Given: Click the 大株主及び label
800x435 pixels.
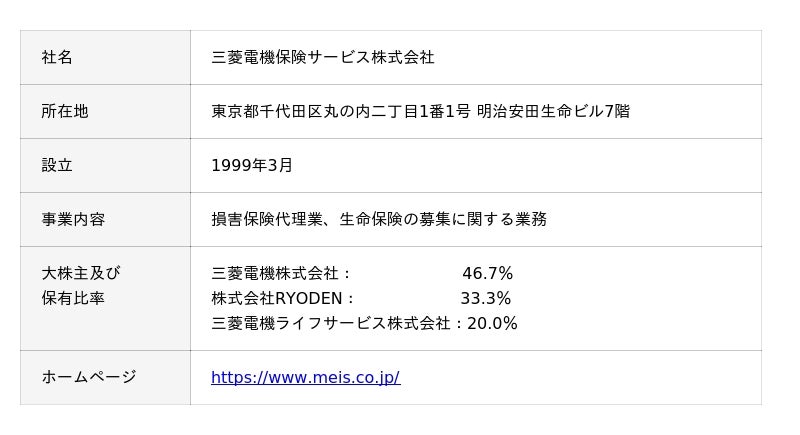Looking at the screenshot, I should [x=81, y=273].
